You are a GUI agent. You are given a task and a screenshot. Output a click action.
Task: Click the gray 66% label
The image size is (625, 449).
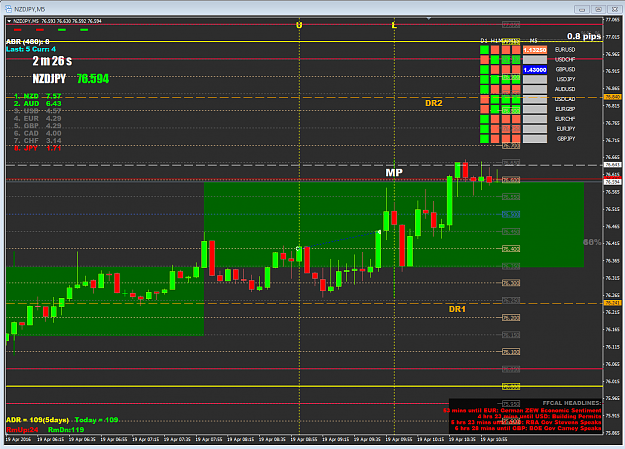[592, 242]
